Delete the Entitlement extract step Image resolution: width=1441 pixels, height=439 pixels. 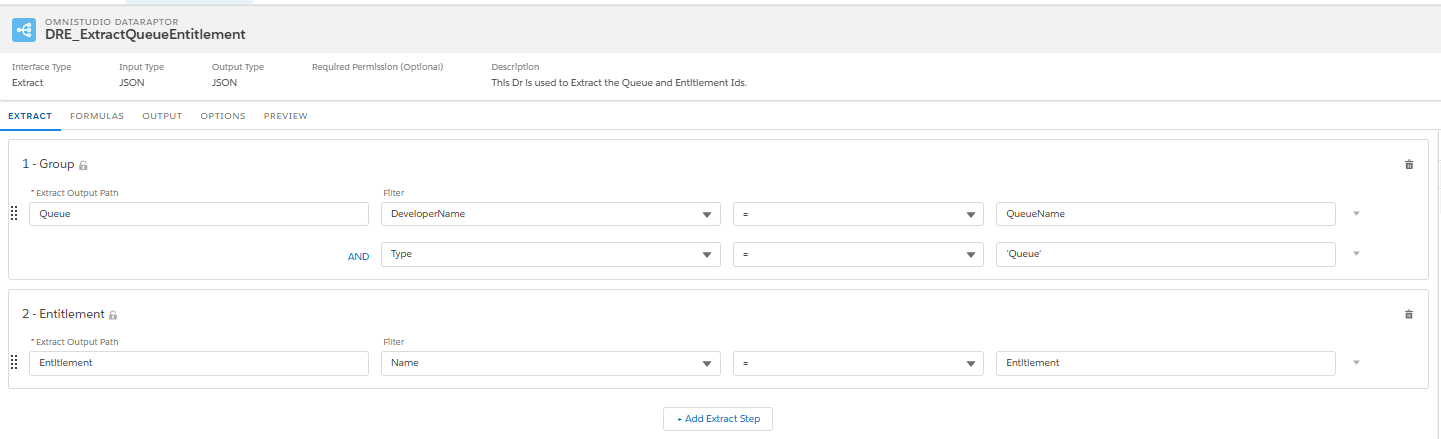1409,314
